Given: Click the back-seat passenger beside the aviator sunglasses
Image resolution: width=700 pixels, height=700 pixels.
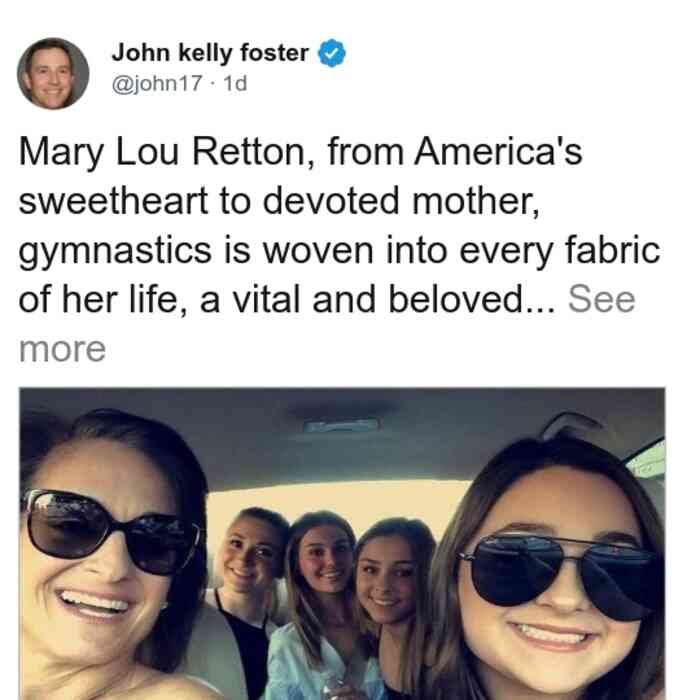Looking at the screenshot, I should [393, 598].
